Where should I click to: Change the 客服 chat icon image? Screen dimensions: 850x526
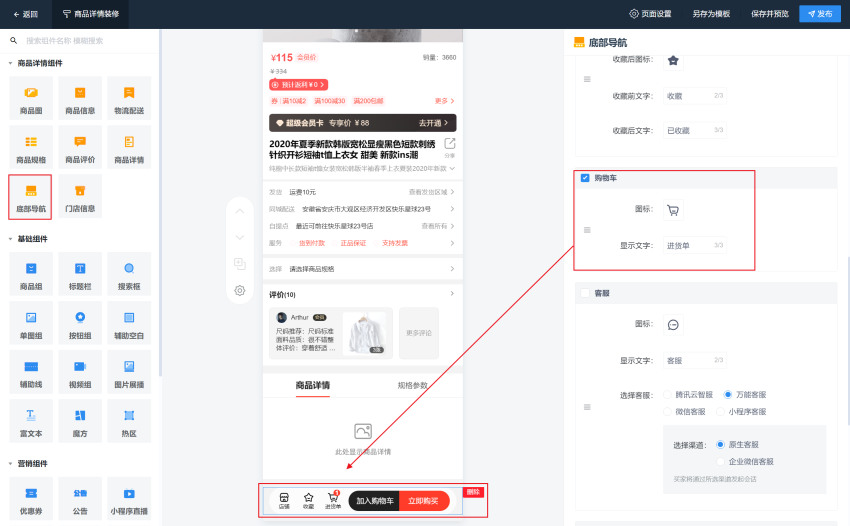point(673,325)
